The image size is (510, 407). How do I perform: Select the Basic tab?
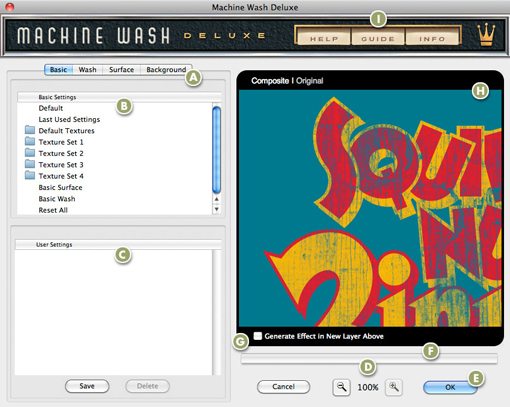click(58, 70)
